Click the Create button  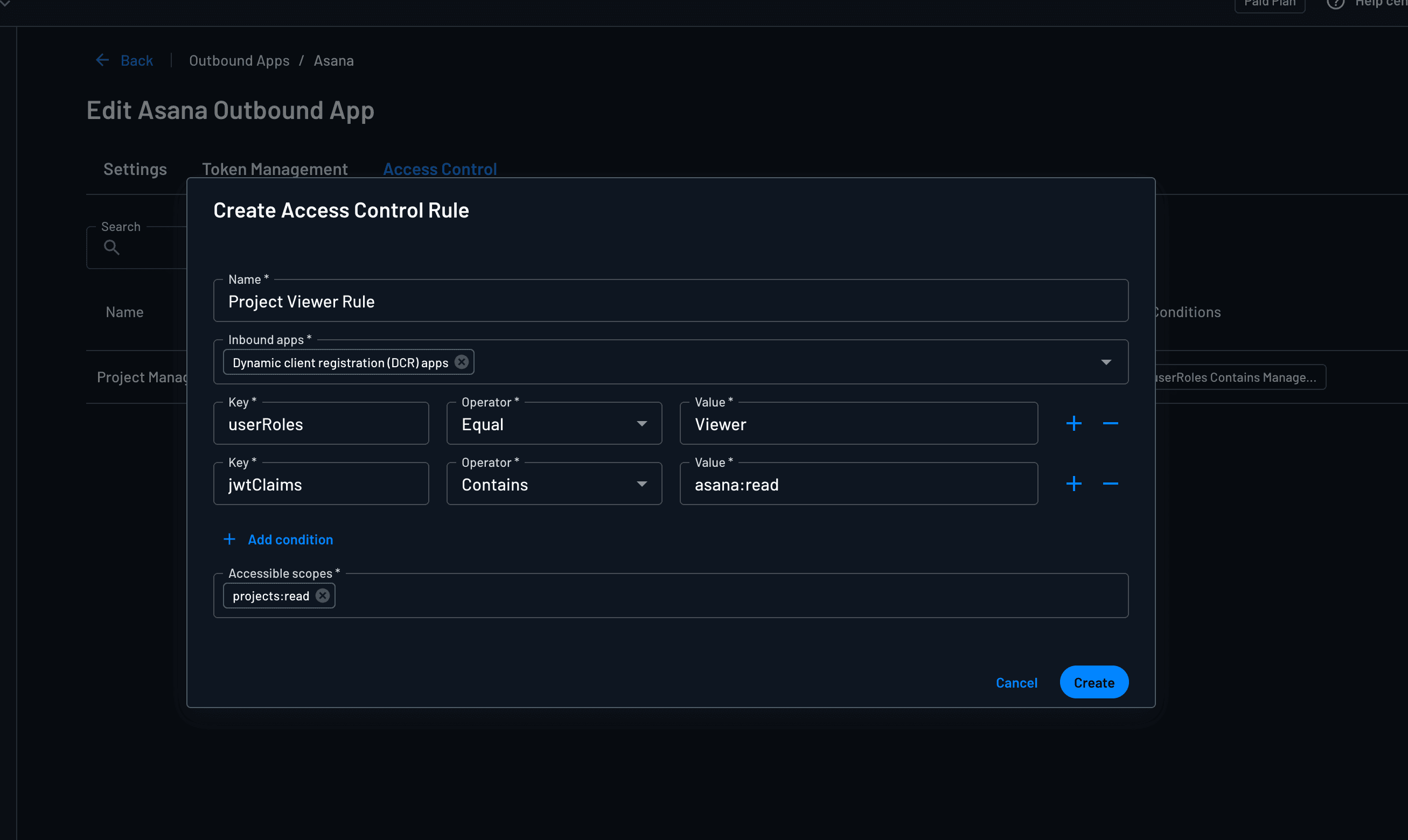click(1094, 682)
